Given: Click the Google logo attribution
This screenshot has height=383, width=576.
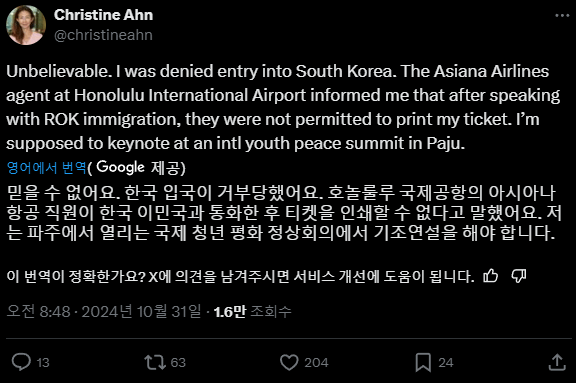Looking at the screenshot, I should [120, 167].
